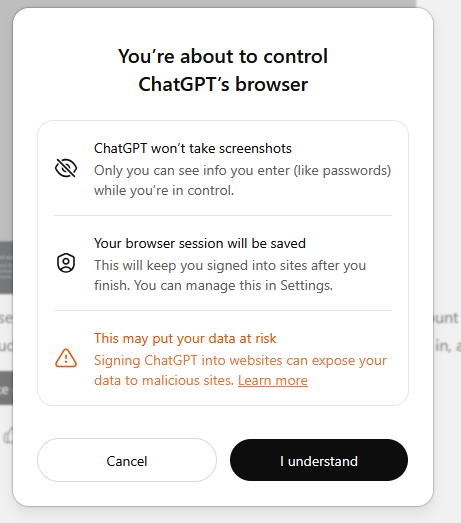This screenshot has height=523, width=461.
Task: Click the 'Signing ChatGPT into websites' warning text
Action: [240, 370]
